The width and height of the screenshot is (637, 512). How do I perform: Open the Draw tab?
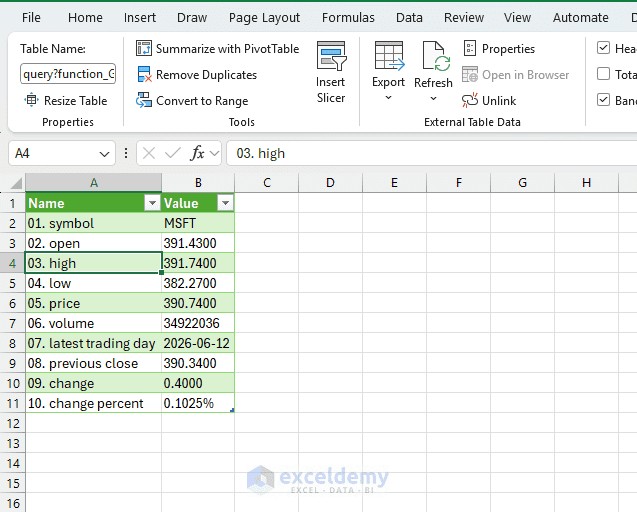pyautogui.click(x=192, y=18)
